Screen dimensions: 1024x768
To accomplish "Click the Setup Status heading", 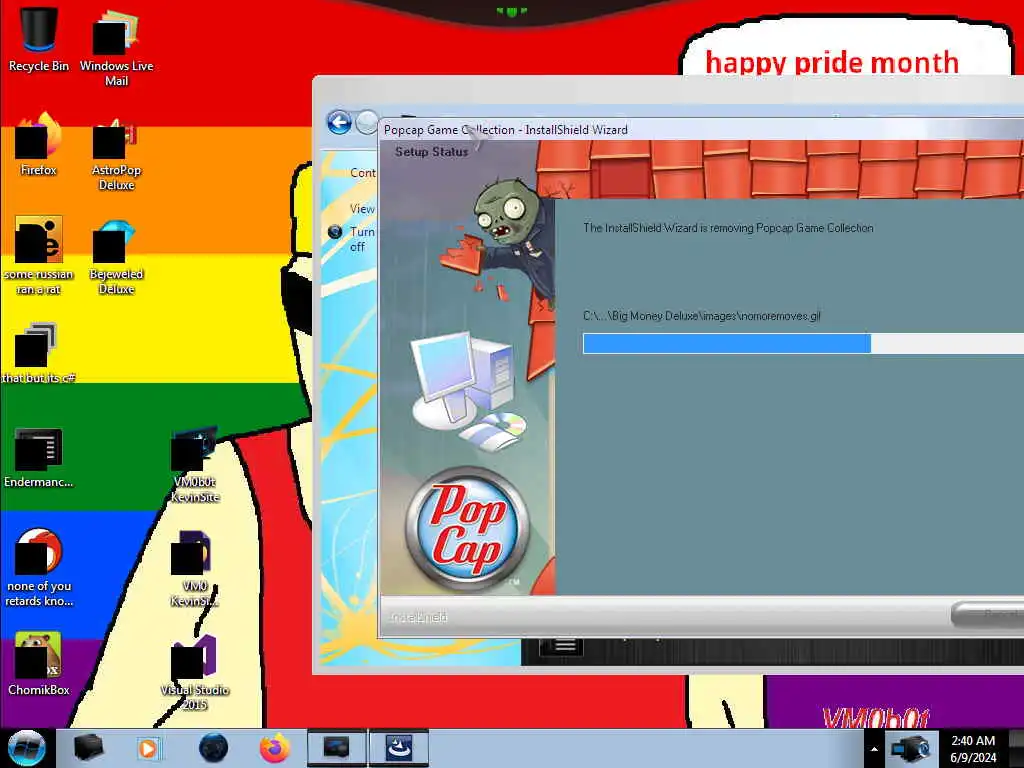I will point(432,152).
